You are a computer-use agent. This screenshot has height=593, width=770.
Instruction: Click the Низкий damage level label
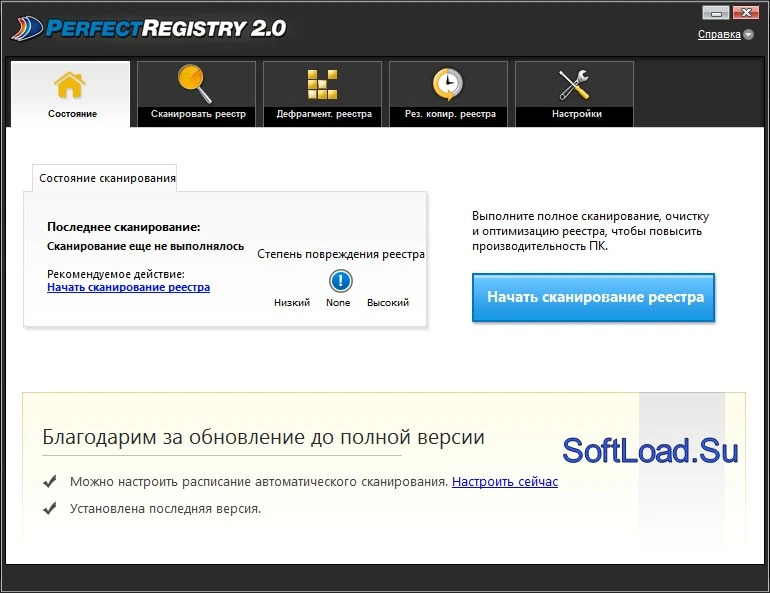click(x=292, y=303)
